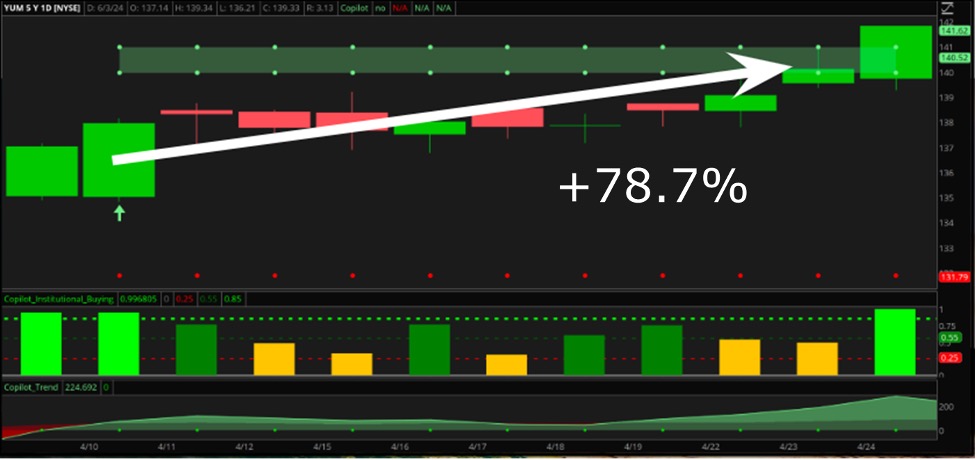
Task: Click the green up-arrow buy signal
Action: (119, 212)
